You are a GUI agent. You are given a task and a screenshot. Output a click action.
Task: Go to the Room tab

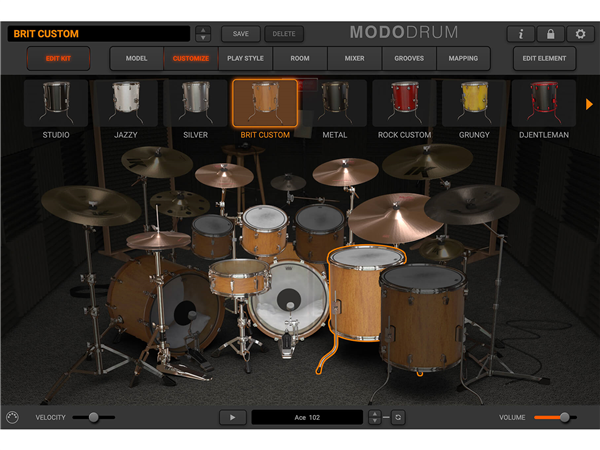click(300, 58)
